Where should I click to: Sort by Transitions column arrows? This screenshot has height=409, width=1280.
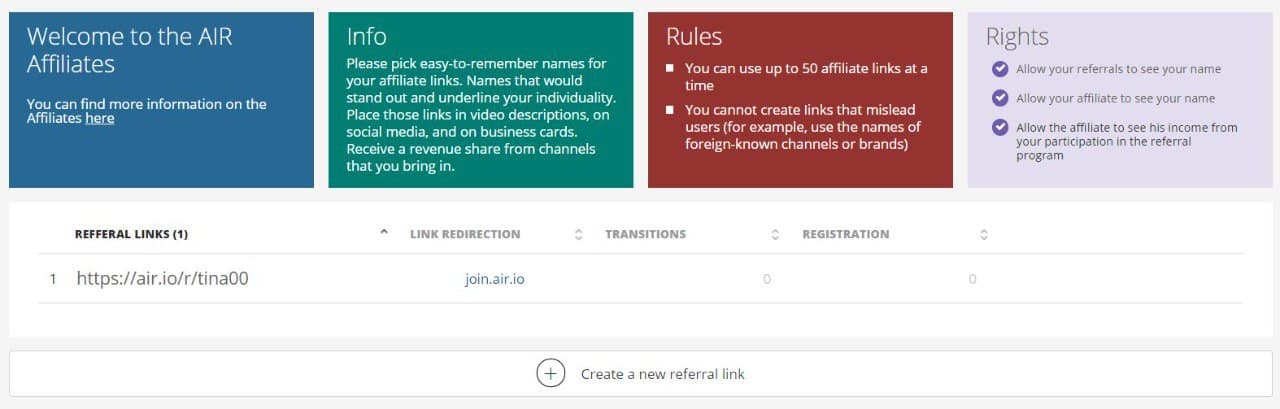click(x=775, y=235)
